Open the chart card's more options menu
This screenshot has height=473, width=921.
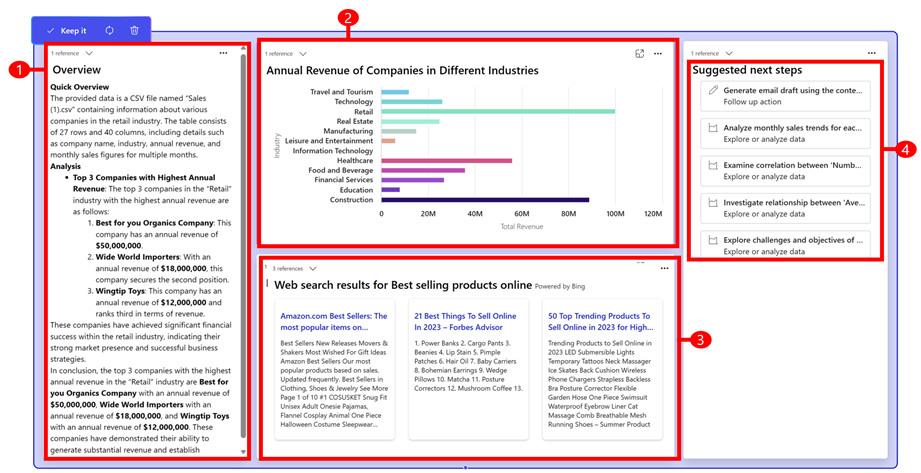pos(658,54)
